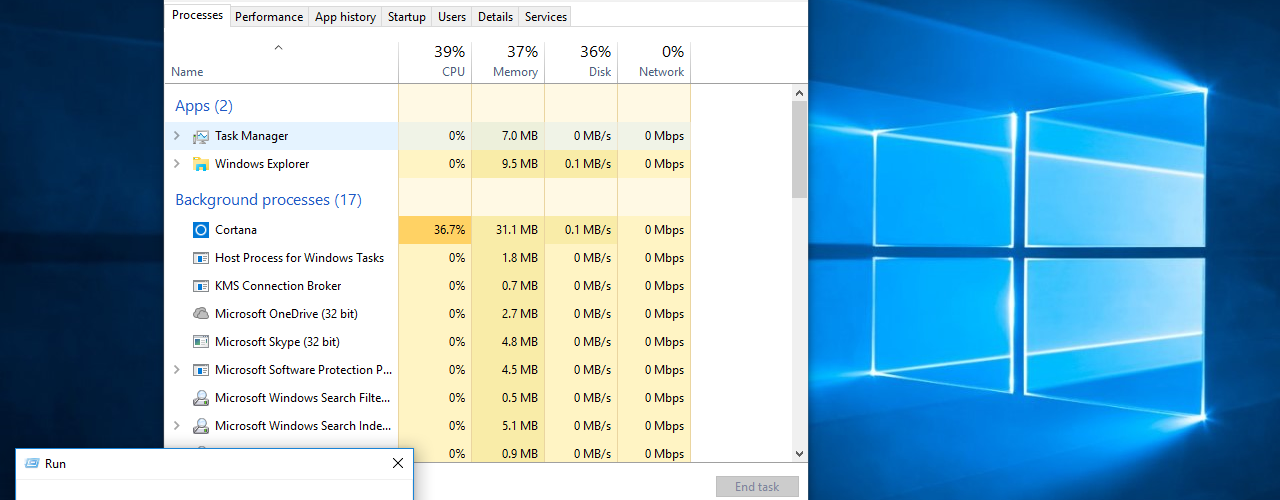Sort by the Disk column header
The image size is (1280, 500).
click(x=581, y=62)
